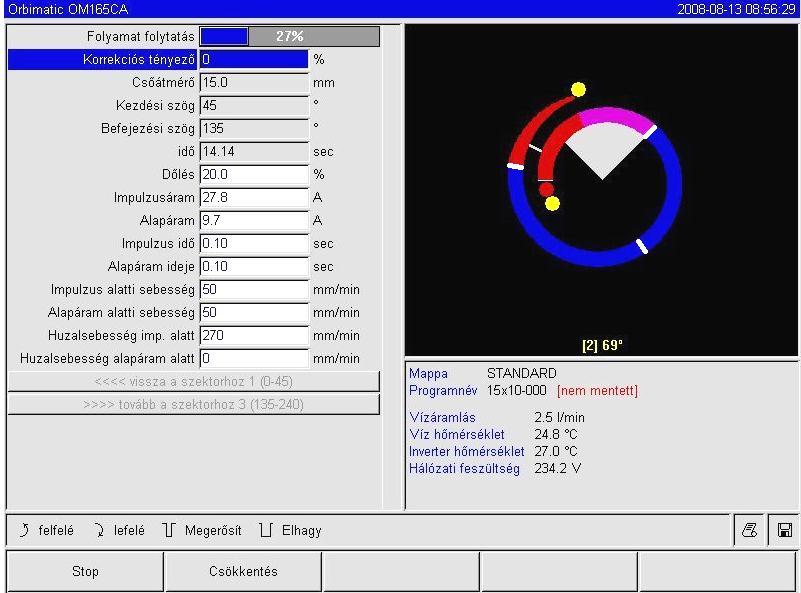Click the Csökkentés softkey button
Screen dimensions: 801x593
[x=243, y=571]
